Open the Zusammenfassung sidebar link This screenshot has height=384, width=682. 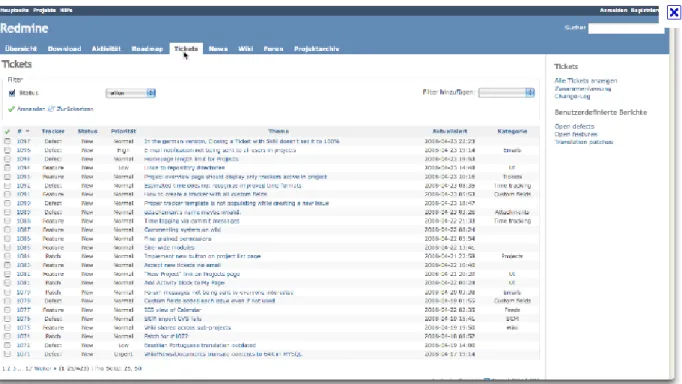pos(583,89)
